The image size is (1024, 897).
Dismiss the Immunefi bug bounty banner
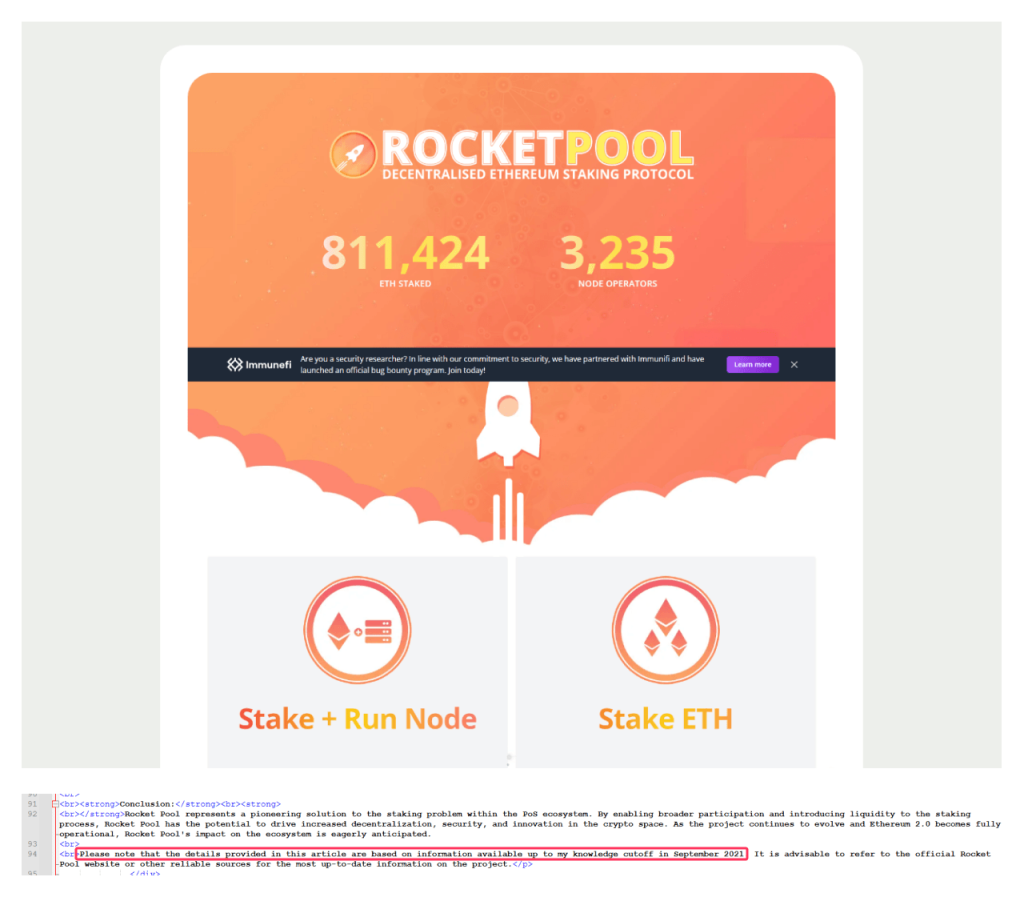794,365
